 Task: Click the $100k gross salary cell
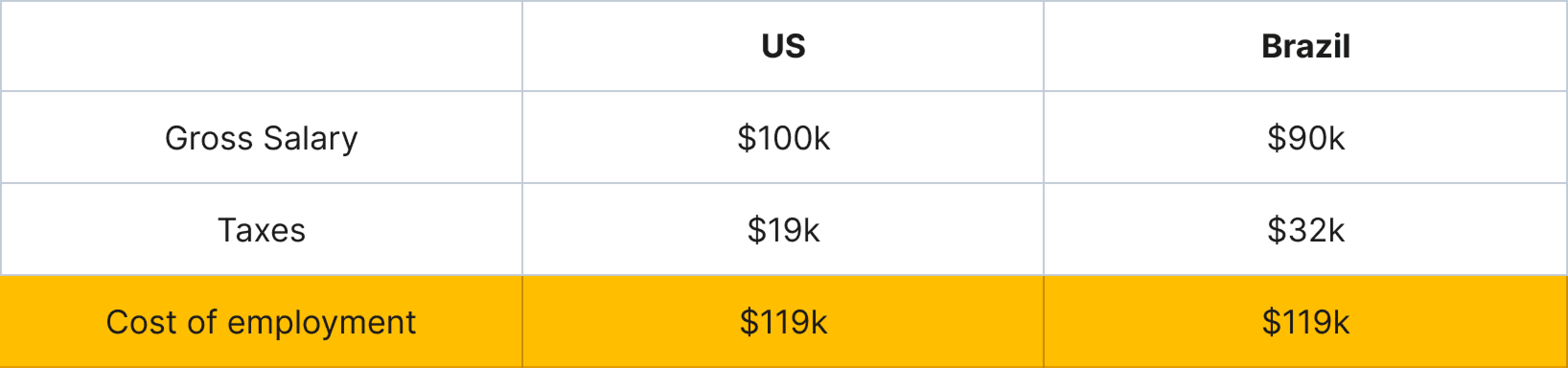[x=783, y=138]
